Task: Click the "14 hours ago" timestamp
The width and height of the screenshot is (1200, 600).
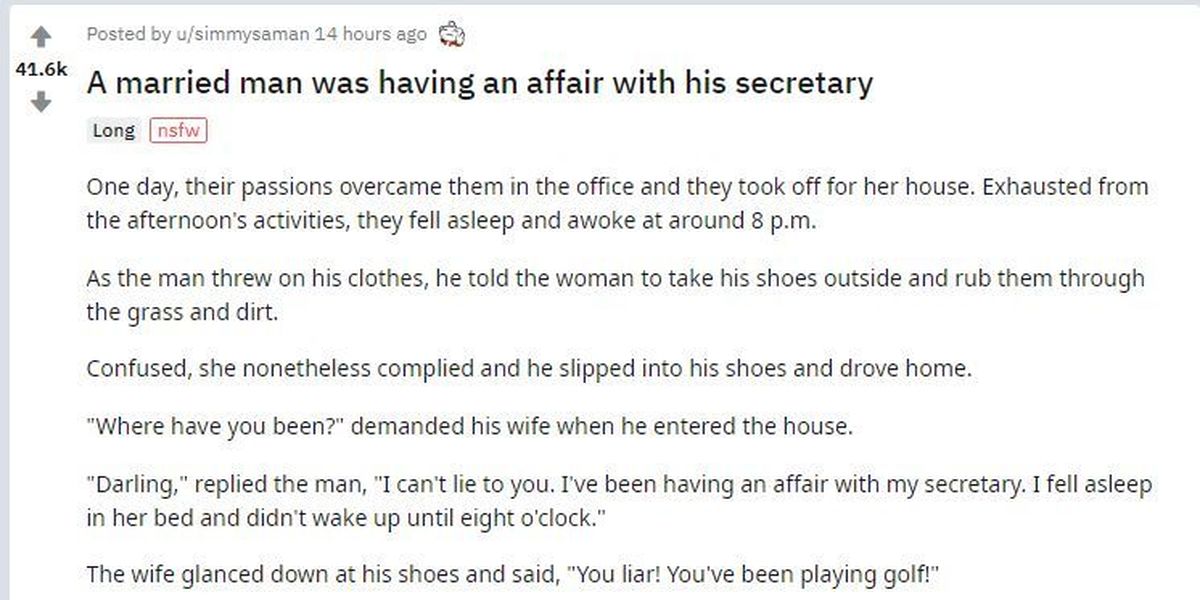Action: click(371, 34)
